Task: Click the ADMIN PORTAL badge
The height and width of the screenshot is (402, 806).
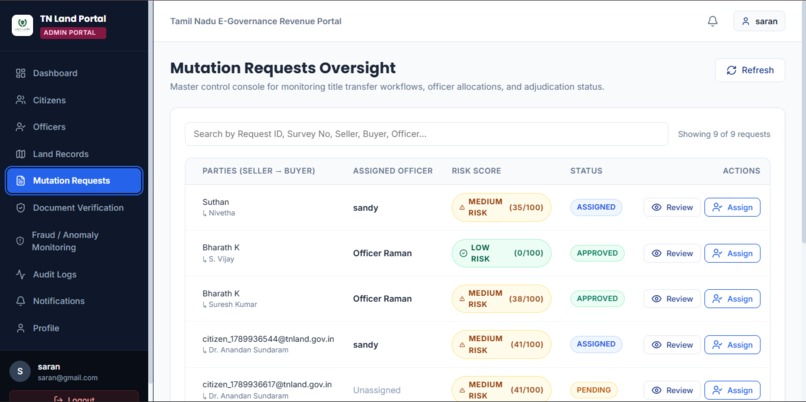Action: point(73,33)
